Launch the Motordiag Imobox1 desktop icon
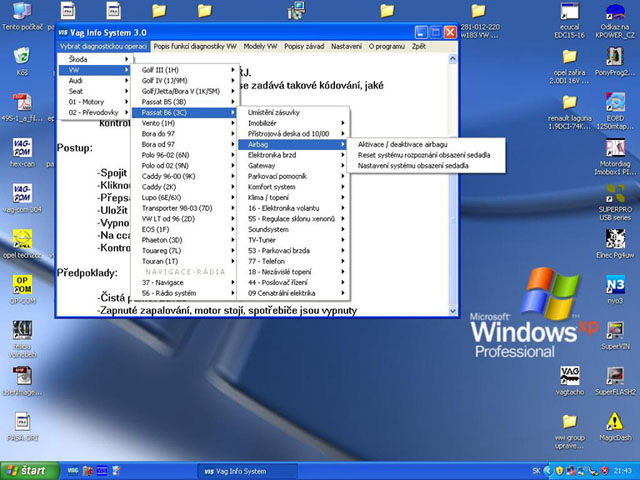The width and height of the screenshot is (640, 480). [x=615, y=157]
